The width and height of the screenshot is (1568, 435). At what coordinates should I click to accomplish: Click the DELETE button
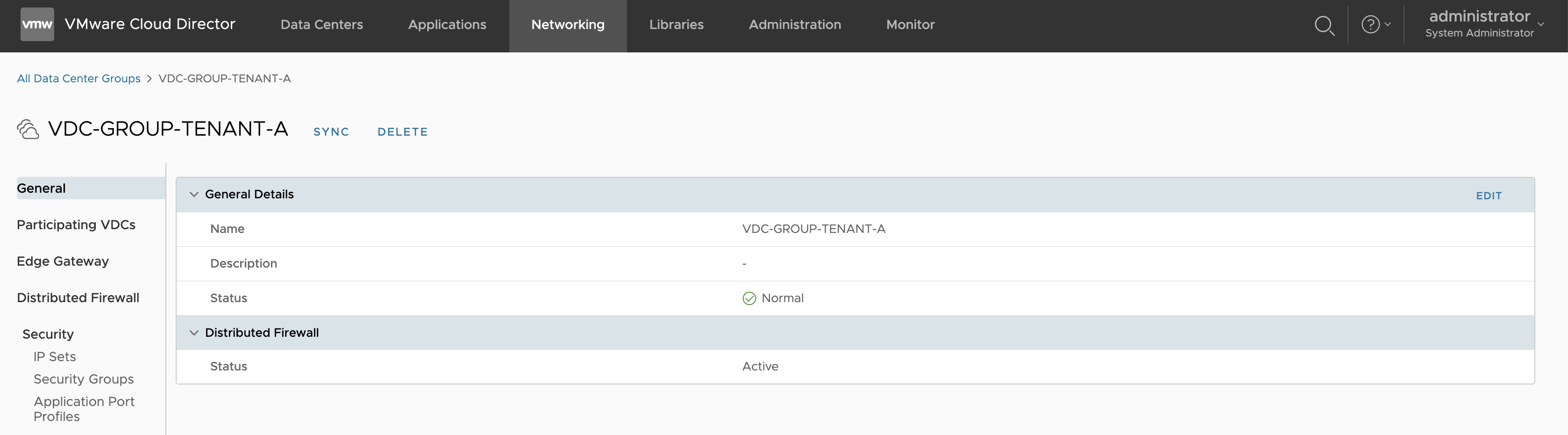(402, 131)
